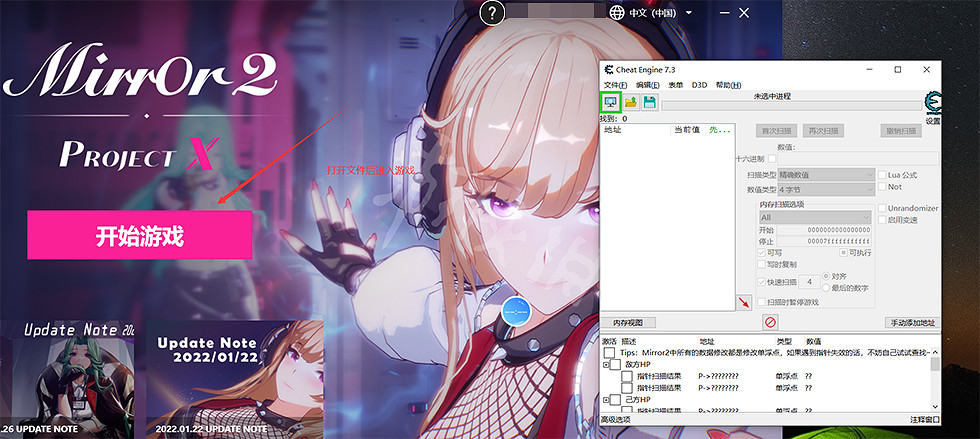980x439 pixels.
Task: Click the red arrow add-to-list icon
Action: pos(743,302)
